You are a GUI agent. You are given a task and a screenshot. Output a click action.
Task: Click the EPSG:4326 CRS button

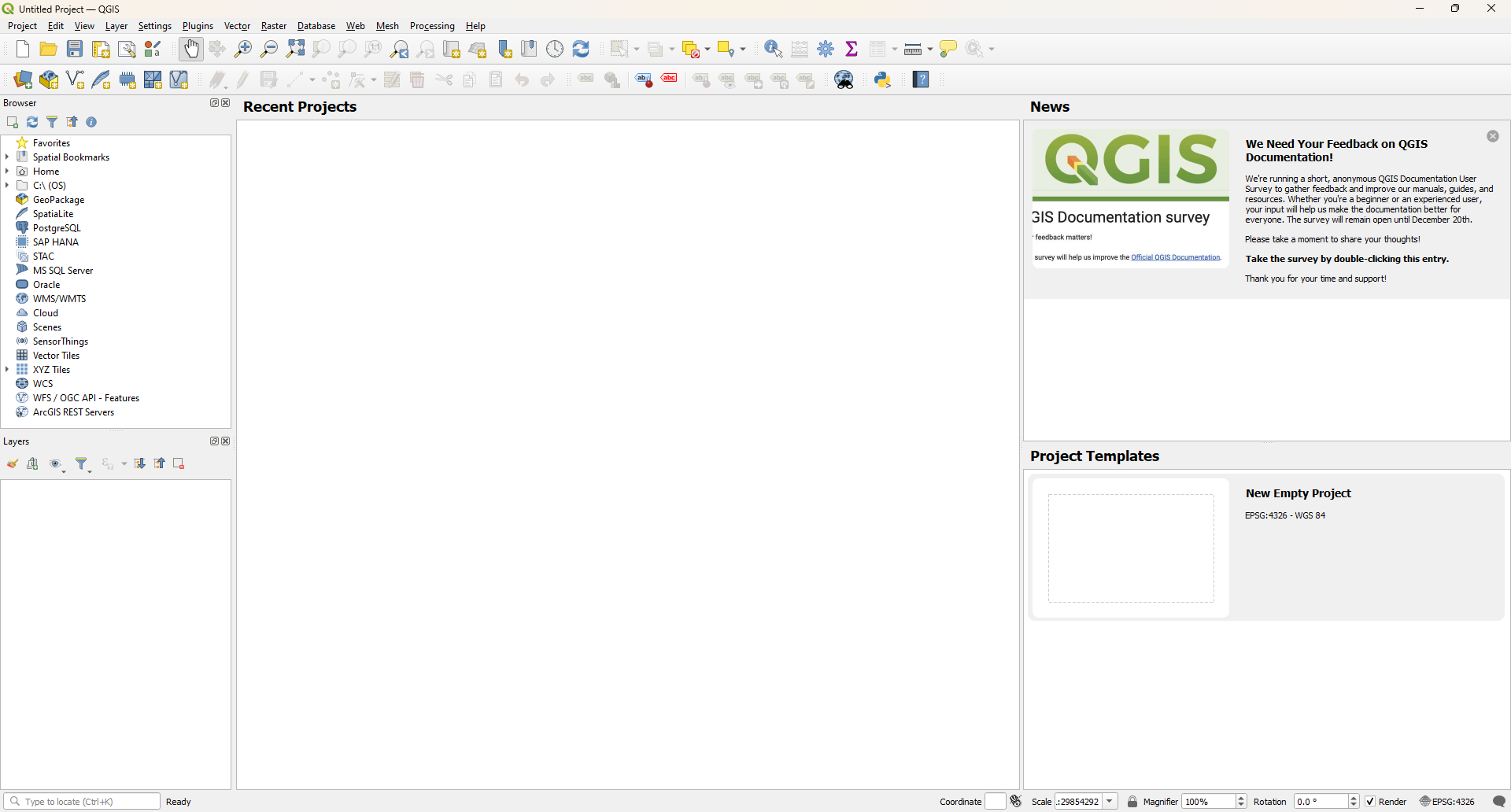point(1448,802)
